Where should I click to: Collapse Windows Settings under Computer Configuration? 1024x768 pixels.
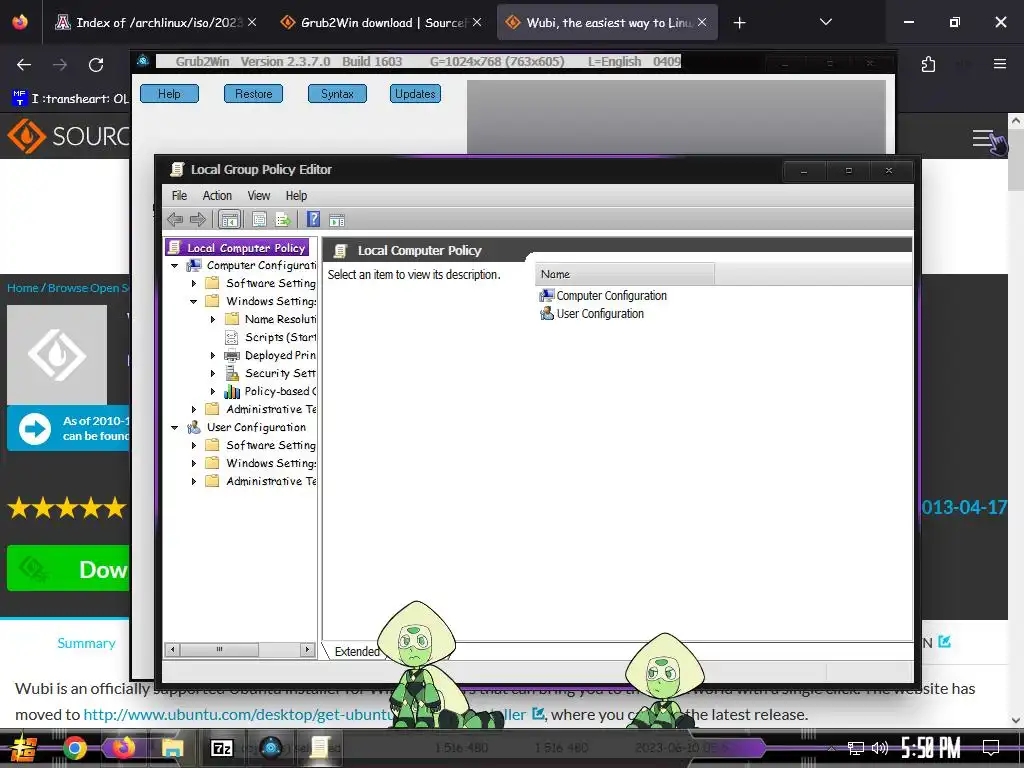coord(193,302)
